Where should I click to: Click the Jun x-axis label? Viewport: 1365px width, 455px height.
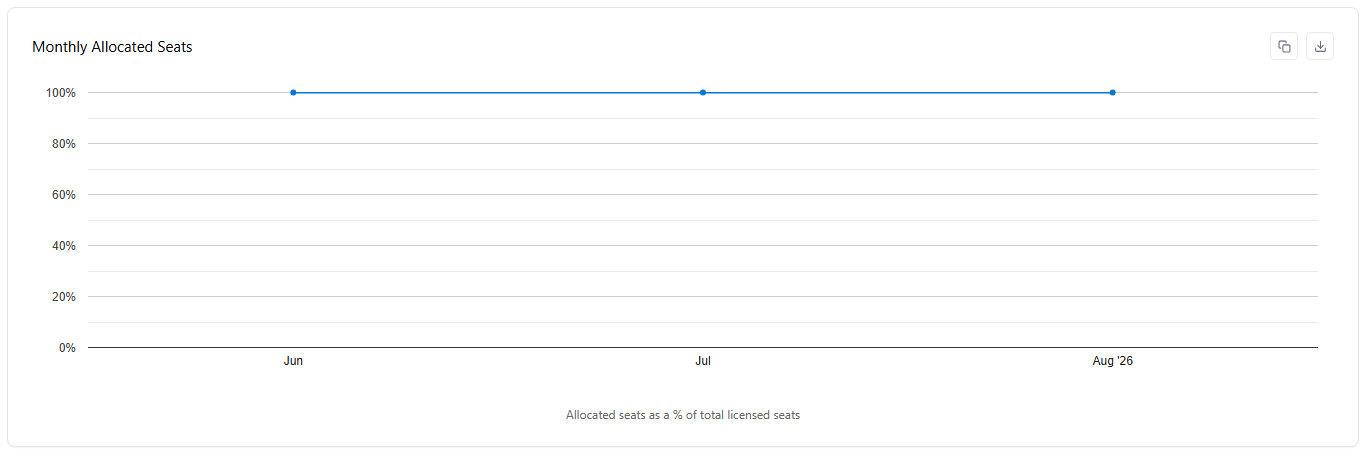click(x=293, y=361)
